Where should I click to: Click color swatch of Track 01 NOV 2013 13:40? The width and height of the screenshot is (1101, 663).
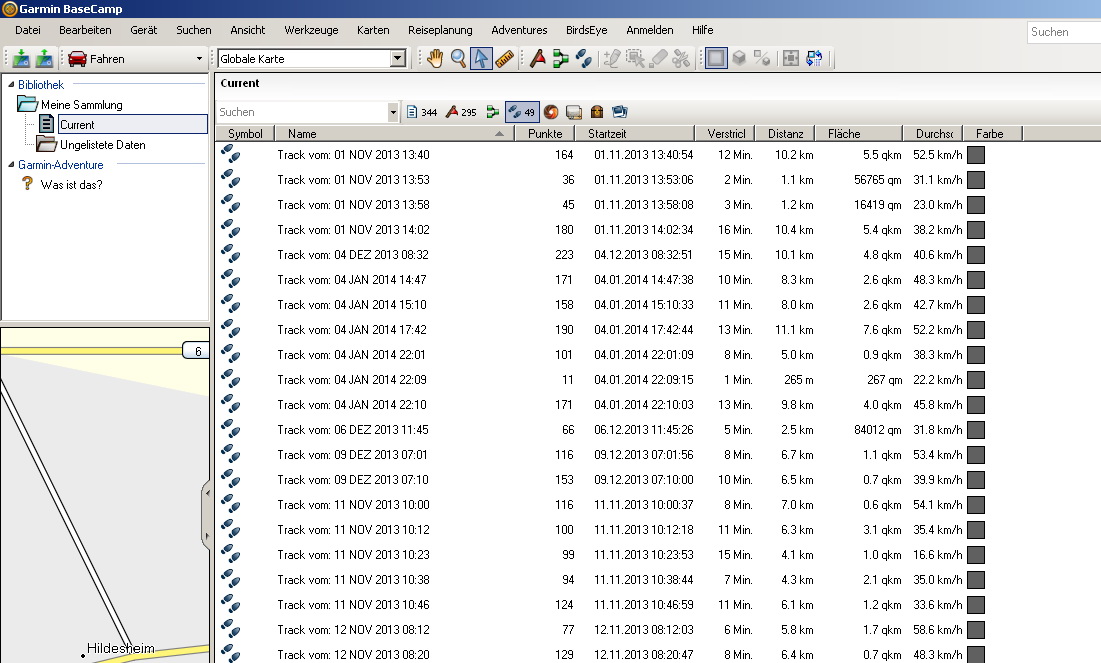976,155
